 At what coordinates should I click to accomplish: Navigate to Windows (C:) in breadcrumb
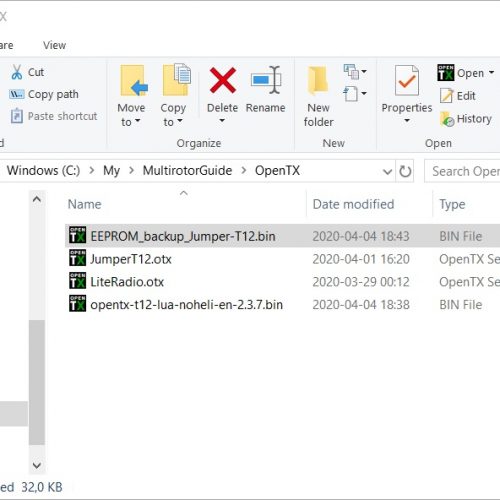[43, 171]
